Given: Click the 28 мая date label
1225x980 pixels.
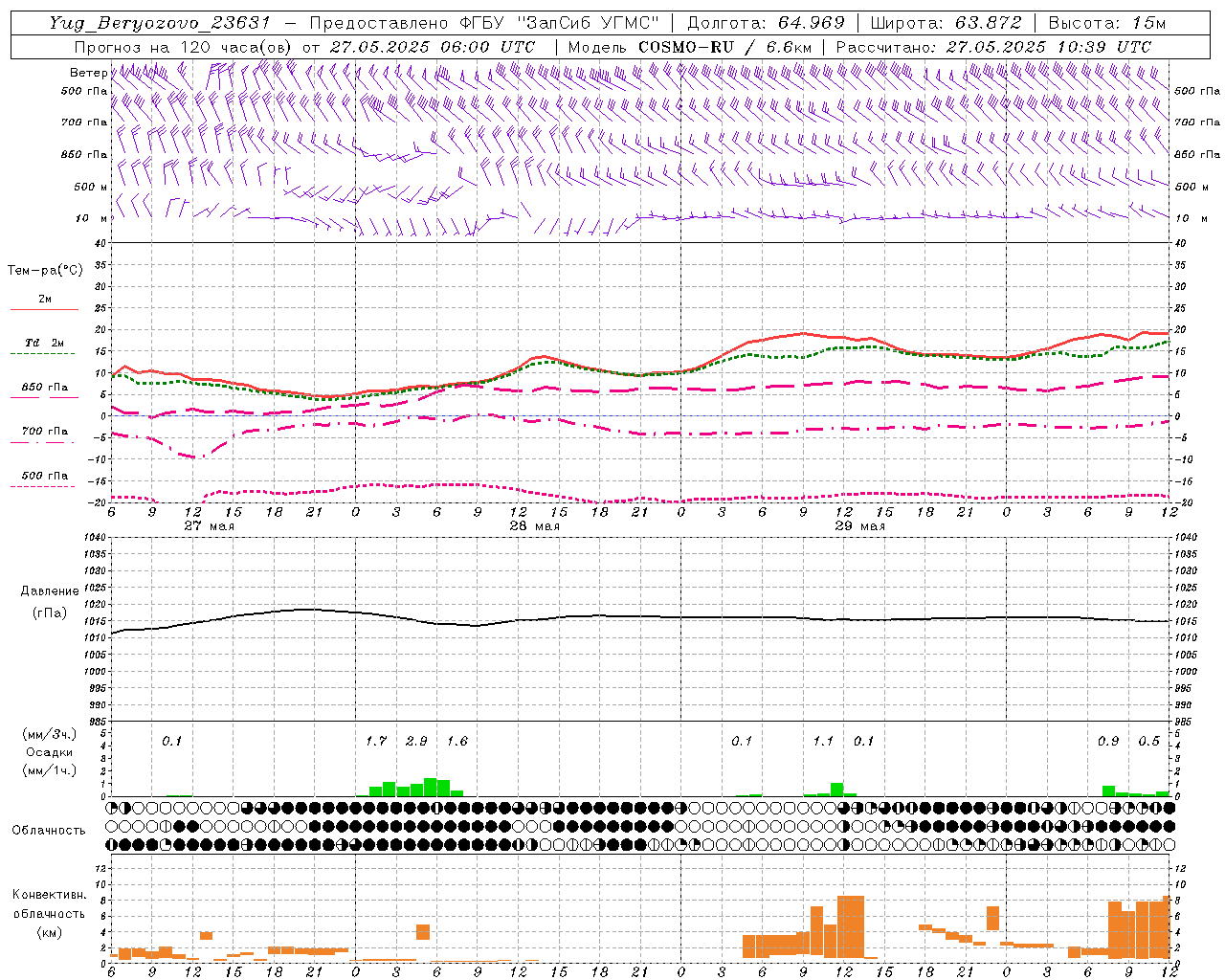Looking at the screenshot, I should [x=534, y=526].
